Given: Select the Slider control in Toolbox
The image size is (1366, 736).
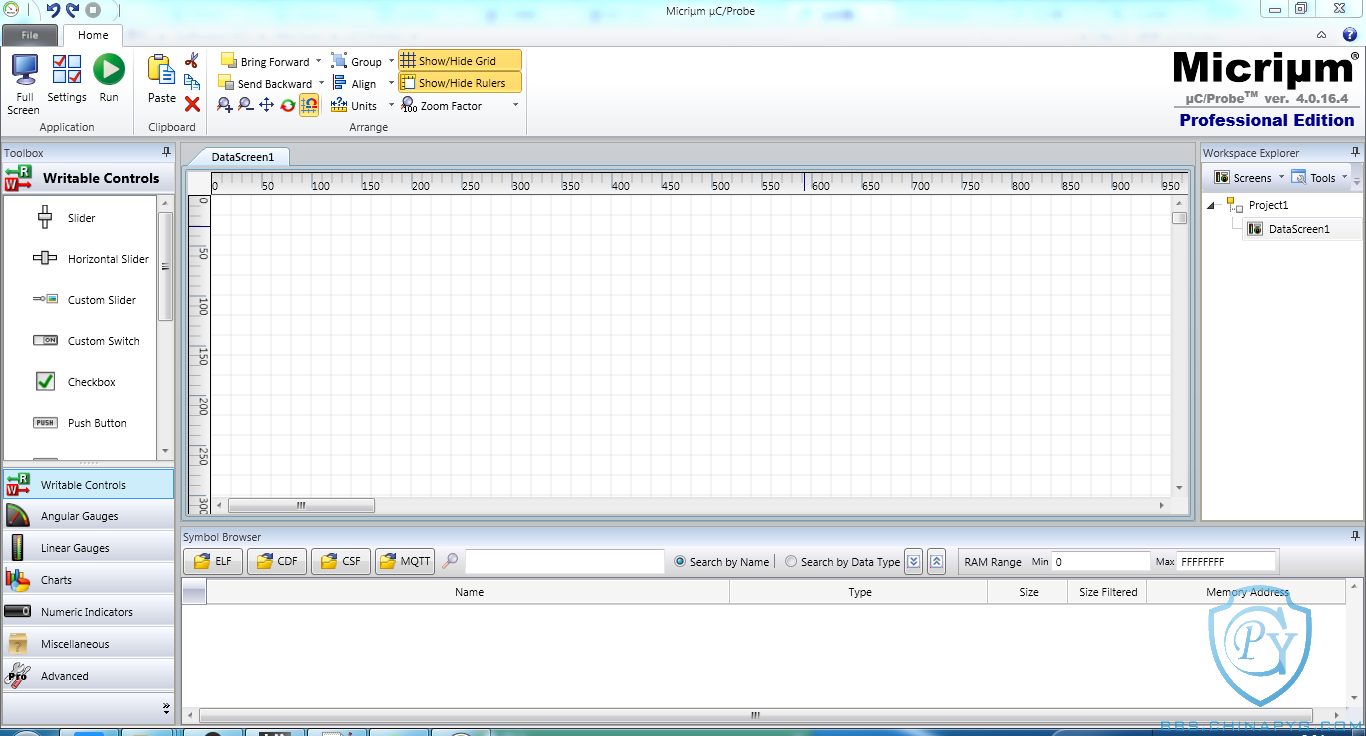Looking at the screenshot, I should tap(81, 218).
